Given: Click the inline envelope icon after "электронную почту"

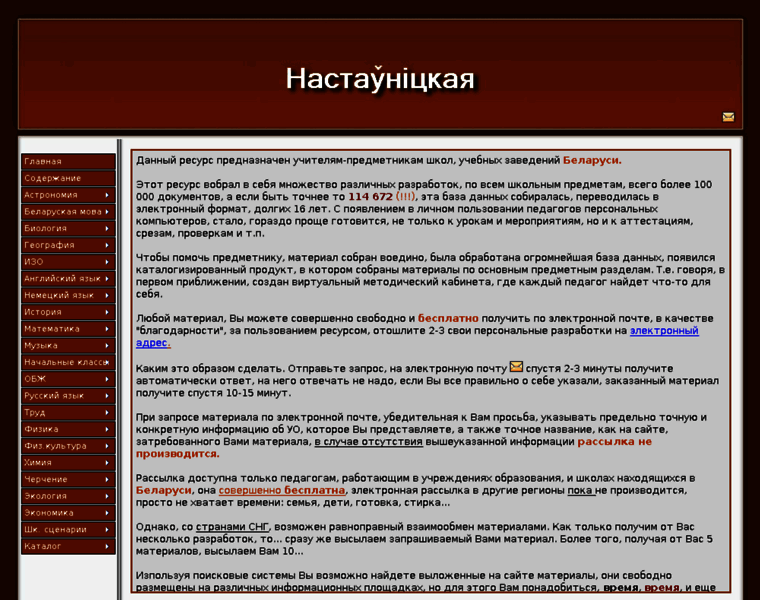Looking at the screenshot, I should [x=516, y=366].
